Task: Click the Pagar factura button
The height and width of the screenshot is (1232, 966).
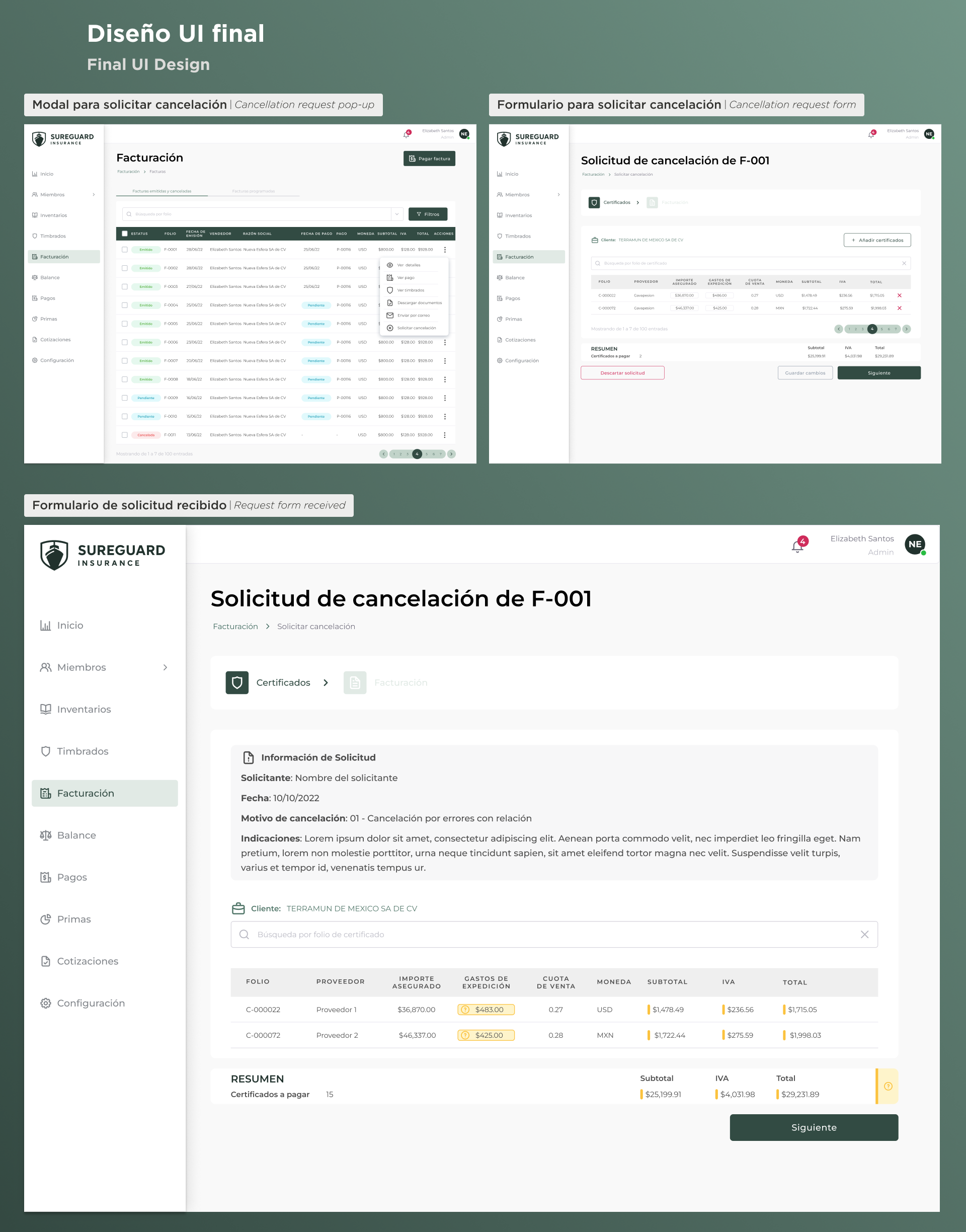Action: tap(429, 159)
